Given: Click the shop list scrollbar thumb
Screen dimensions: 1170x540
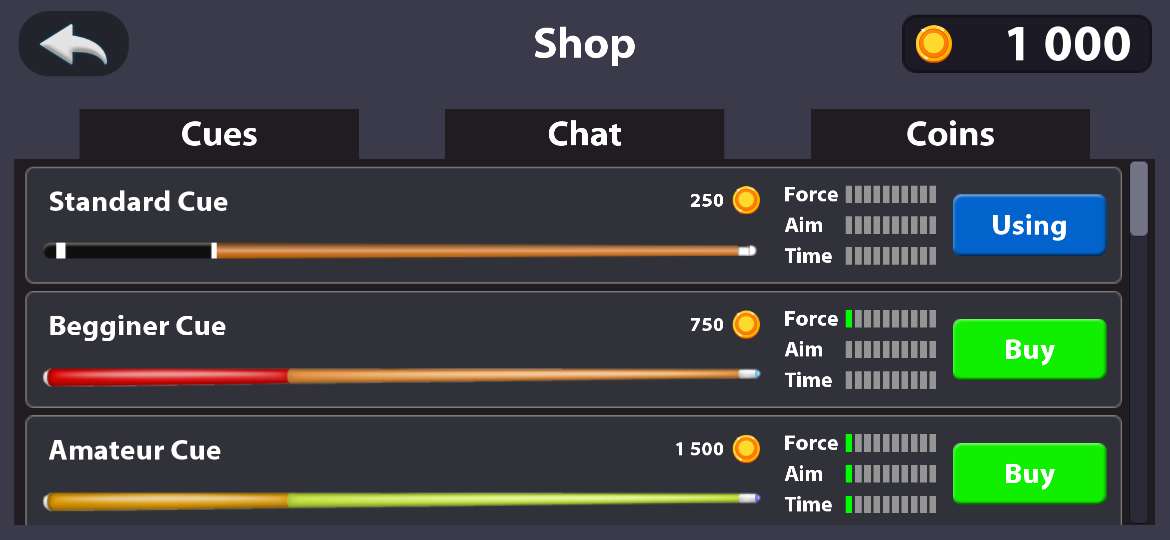Looking at the screenshot, I should [1139, 199].
